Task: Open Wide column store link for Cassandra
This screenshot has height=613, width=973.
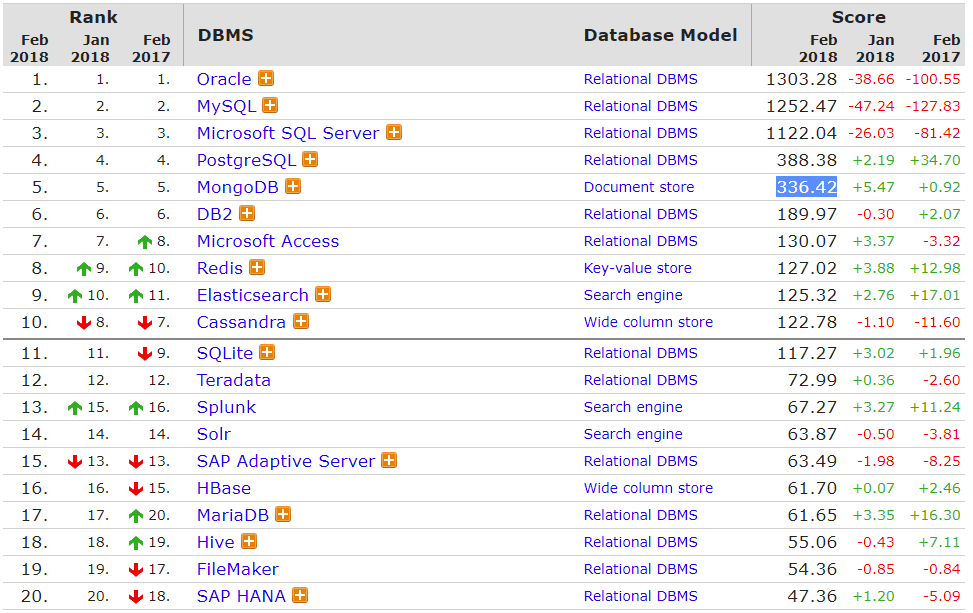Action: point(648,322)
